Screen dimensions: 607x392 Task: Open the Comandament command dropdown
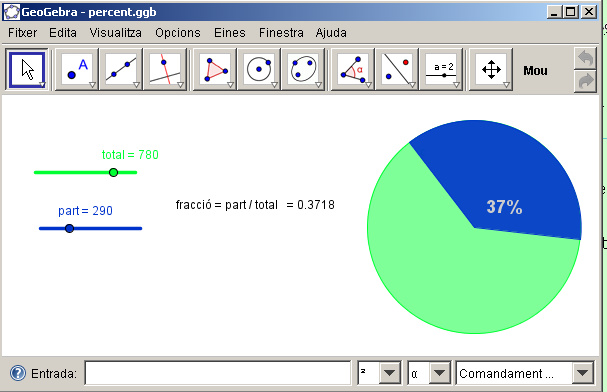point(582,373)
